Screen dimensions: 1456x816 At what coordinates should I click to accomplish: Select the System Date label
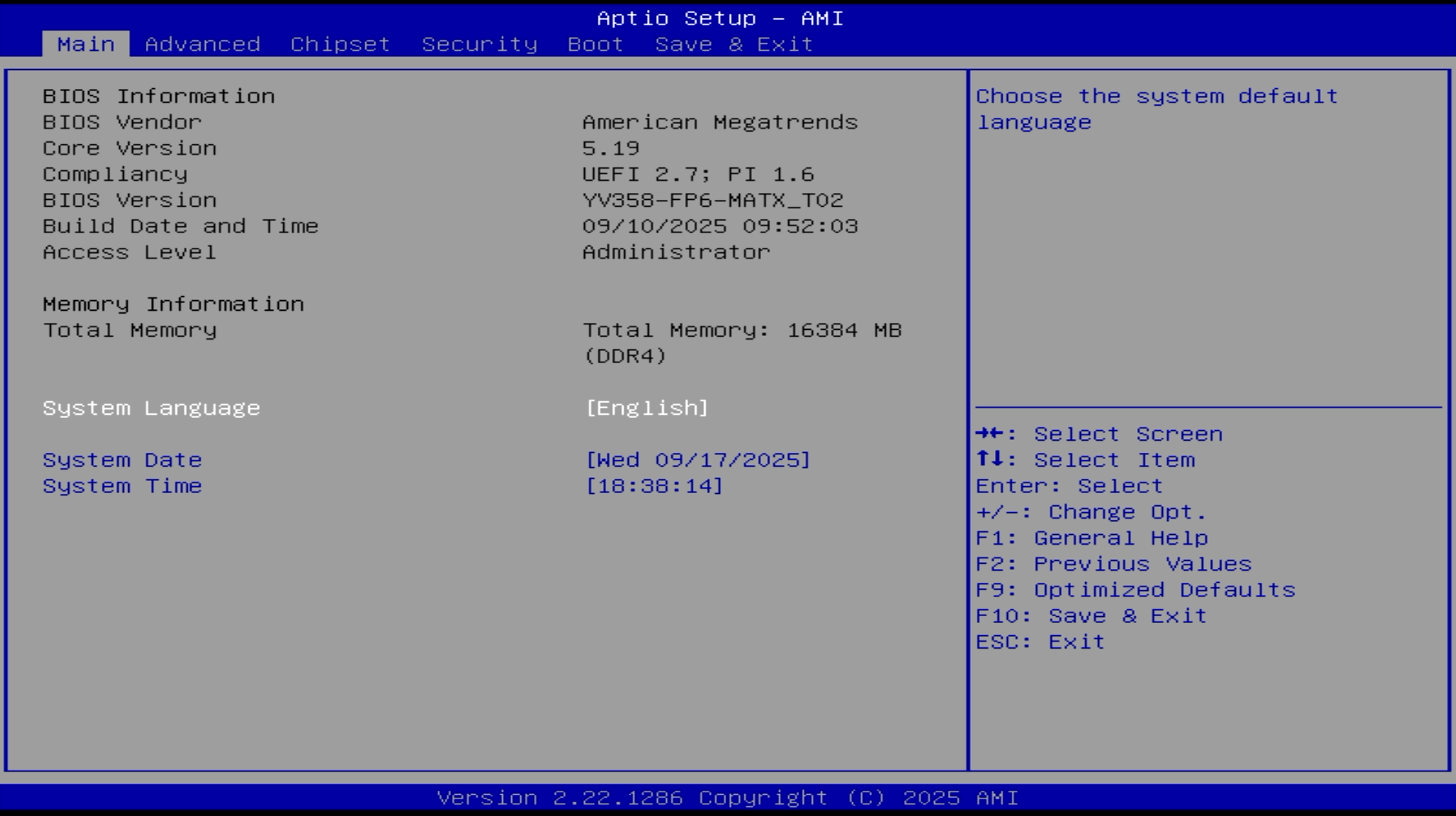tap(122, 460)
